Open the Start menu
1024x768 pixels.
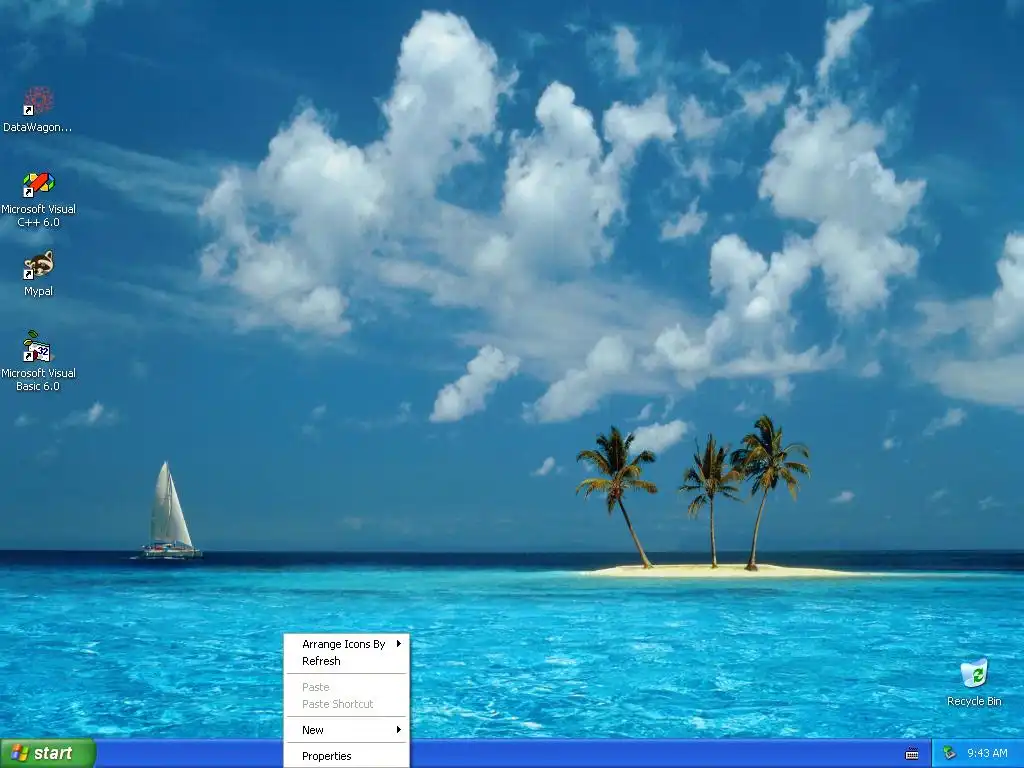tap(48, 754)
